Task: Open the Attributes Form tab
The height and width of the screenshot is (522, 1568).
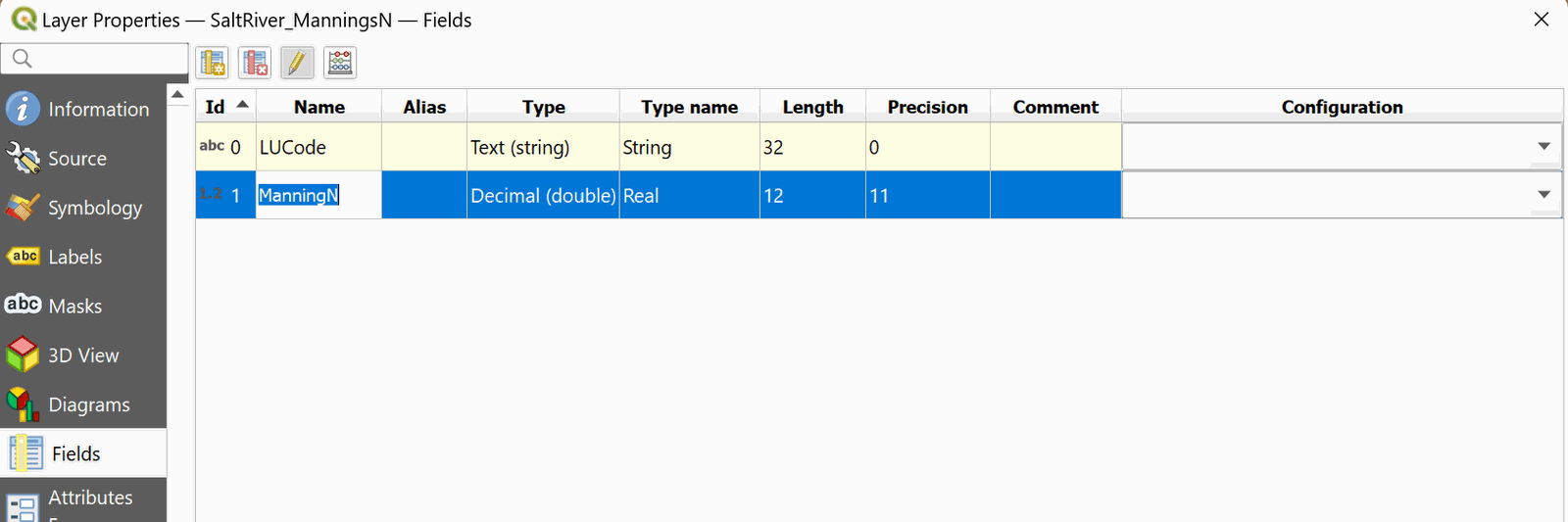Action: (83, 499)
